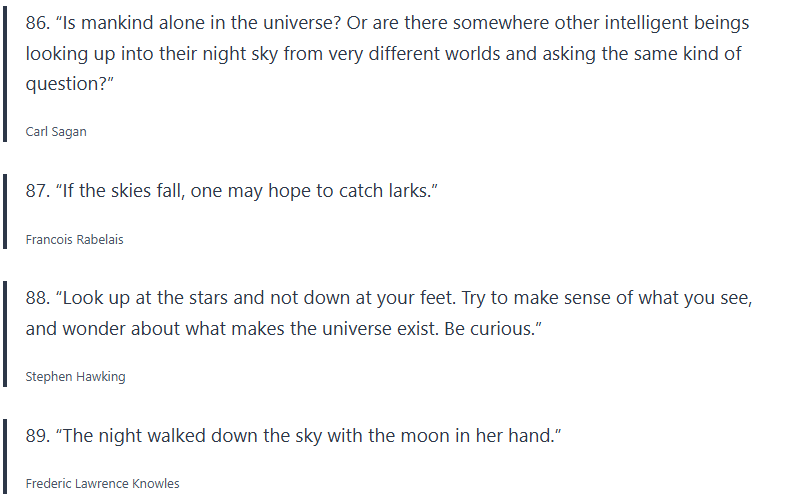The height and width of the screenshot is (499, 807).
Task: Click the number "87." before the Rabelais quote
Action: pyautogui.click(x=38, y=191)
